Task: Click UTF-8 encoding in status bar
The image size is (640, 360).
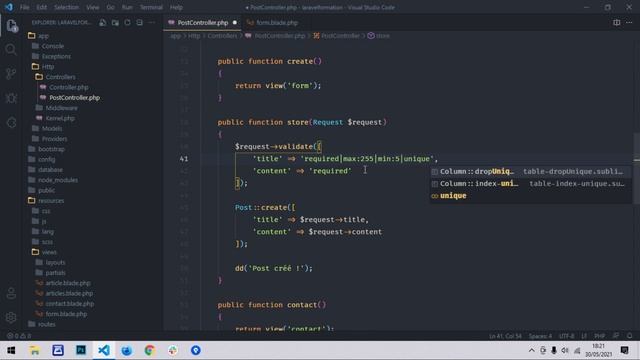Action: click(567, 336)
